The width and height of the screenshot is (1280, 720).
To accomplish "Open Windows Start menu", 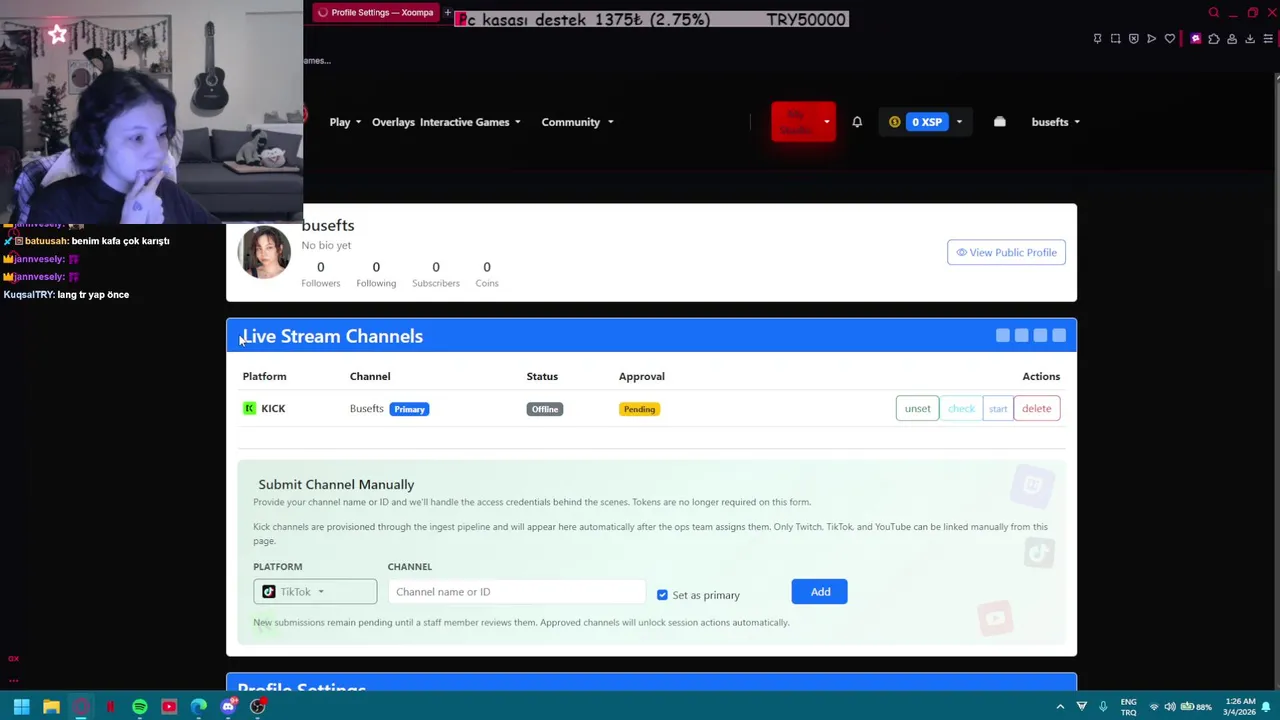I will [x=21, y=707].
